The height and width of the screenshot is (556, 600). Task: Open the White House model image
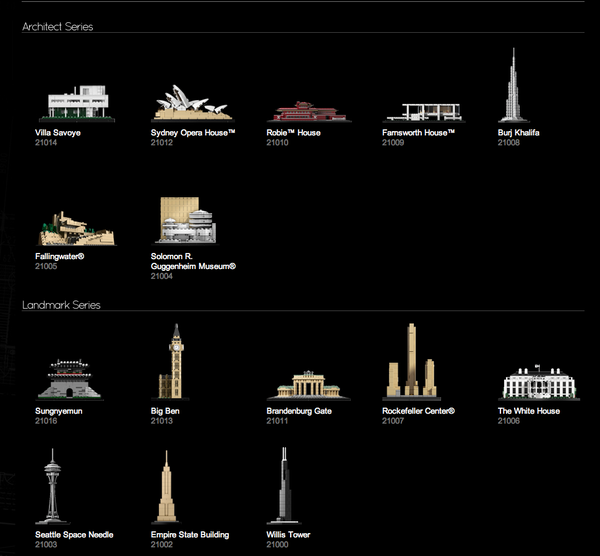pos(539,383)
